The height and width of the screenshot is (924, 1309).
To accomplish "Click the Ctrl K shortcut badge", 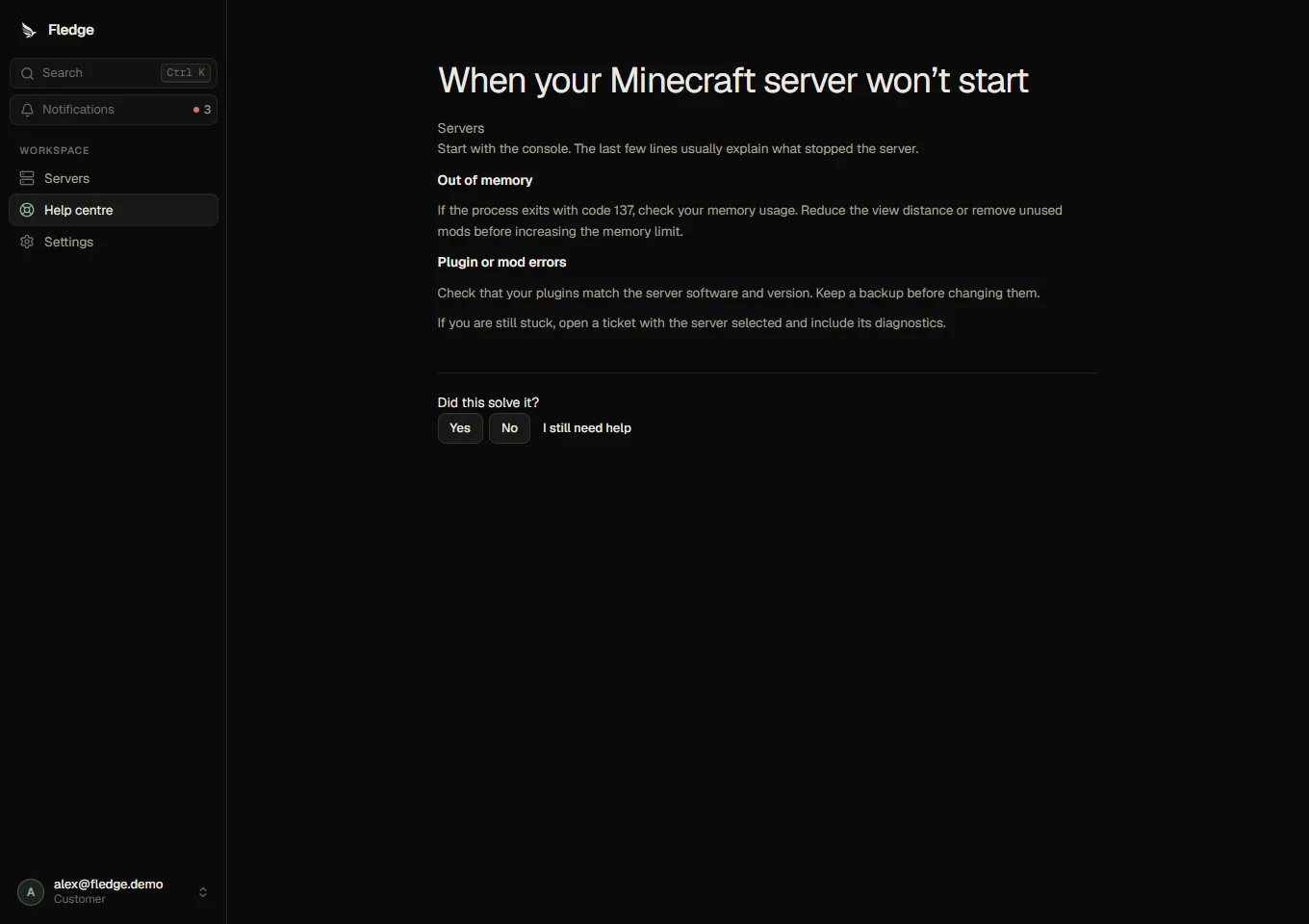I will (186, 73).
